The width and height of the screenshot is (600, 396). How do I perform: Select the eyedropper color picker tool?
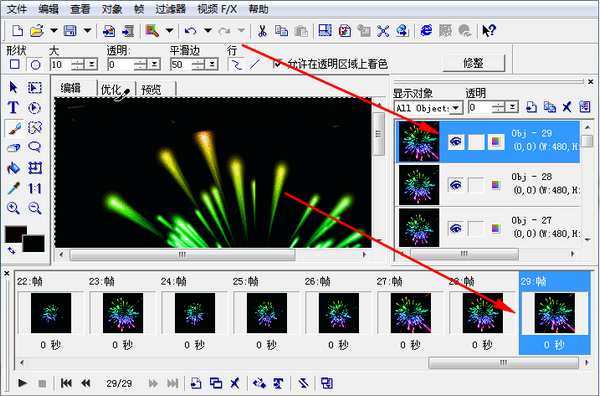point(13,188)
